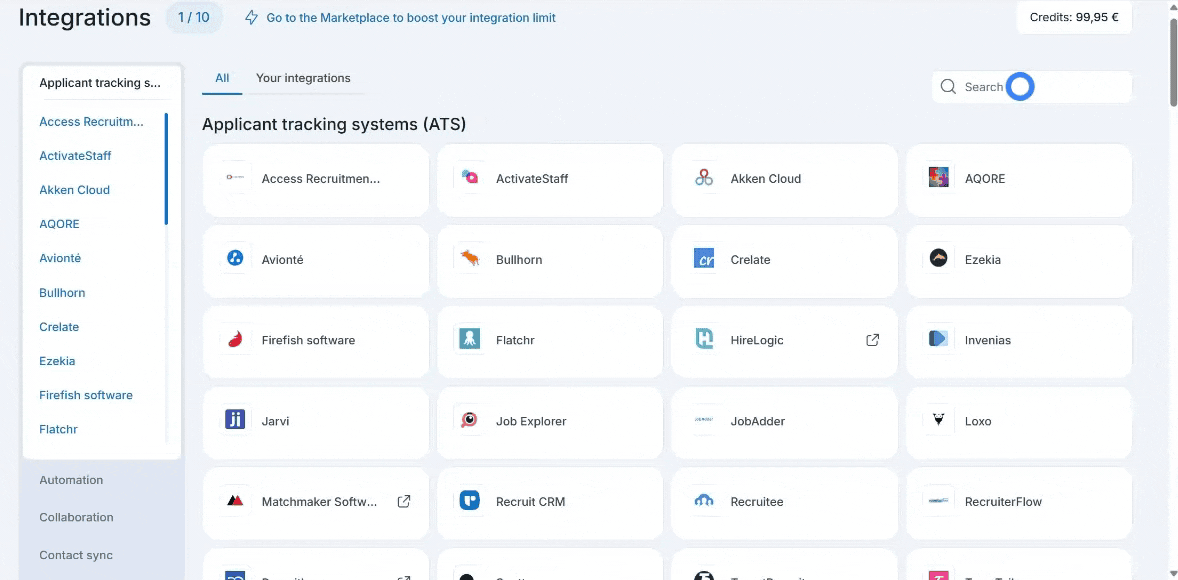Go to the Marketplace link
The width and height of the screenshot is (1178, 580).
411,17
